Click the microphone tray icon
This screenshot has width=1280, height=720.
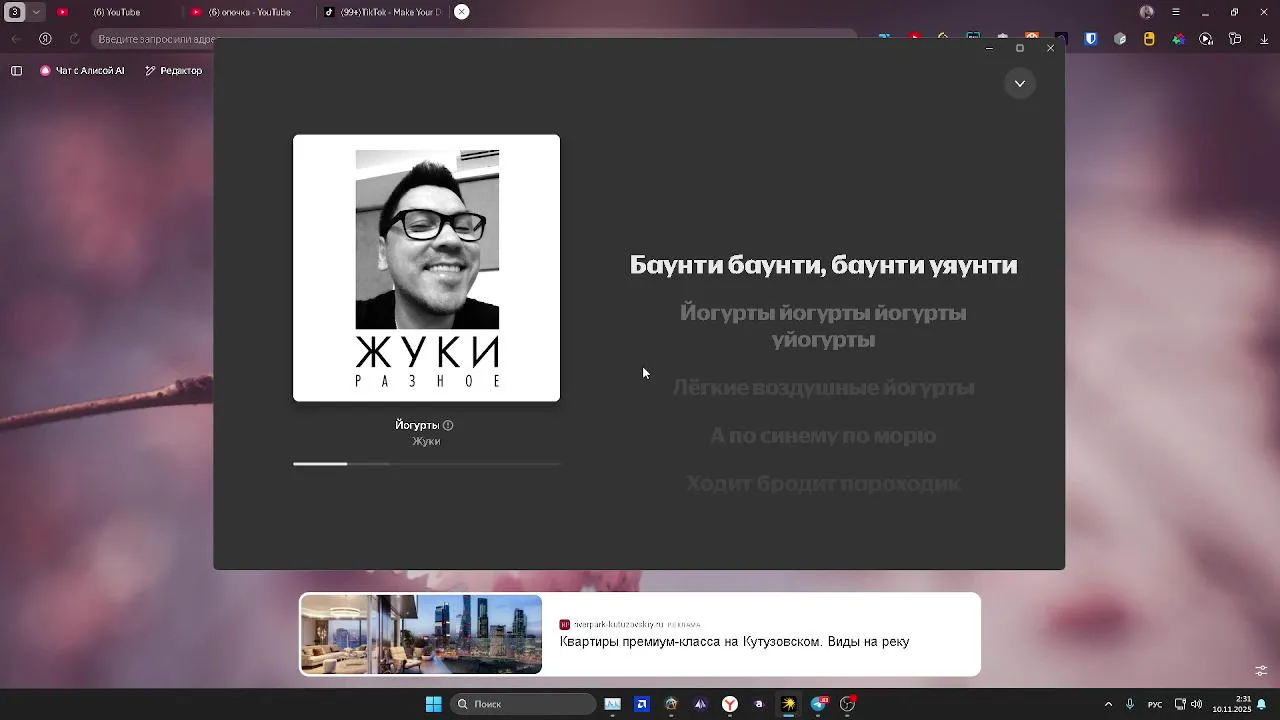[1130, 704]
